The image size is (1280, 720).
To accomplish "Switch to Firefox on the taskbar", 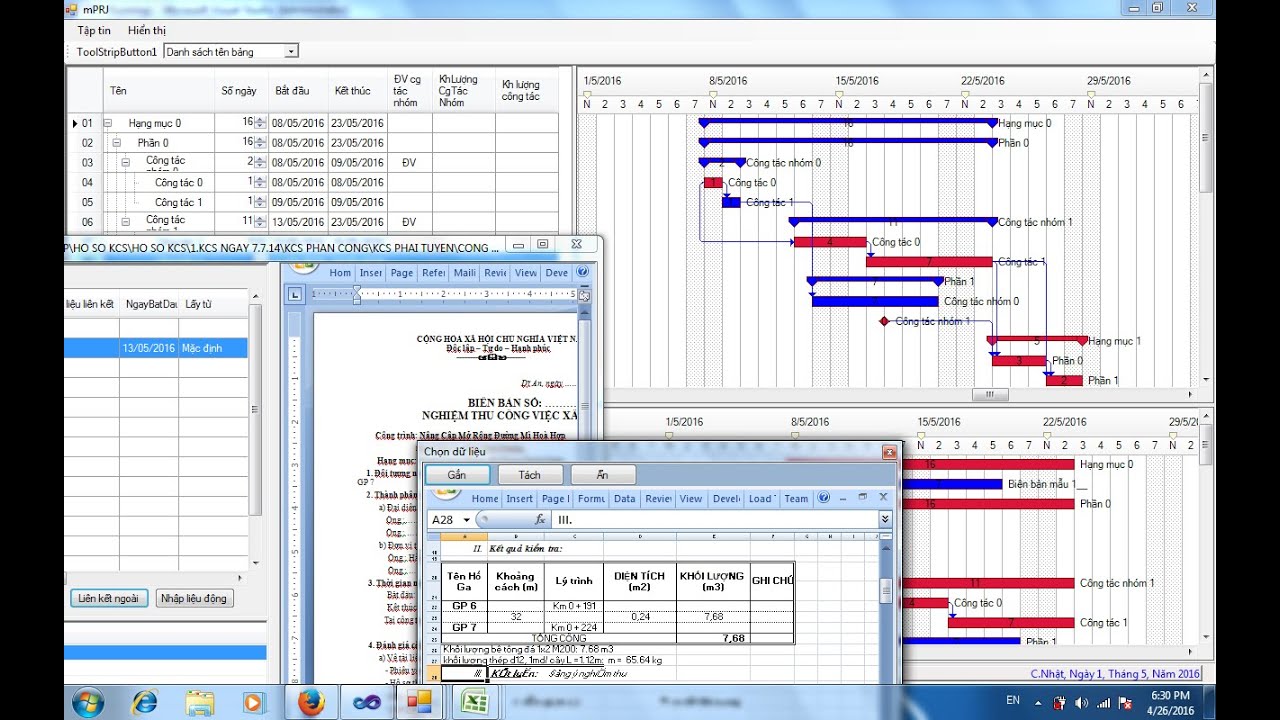I will point(311,702).
